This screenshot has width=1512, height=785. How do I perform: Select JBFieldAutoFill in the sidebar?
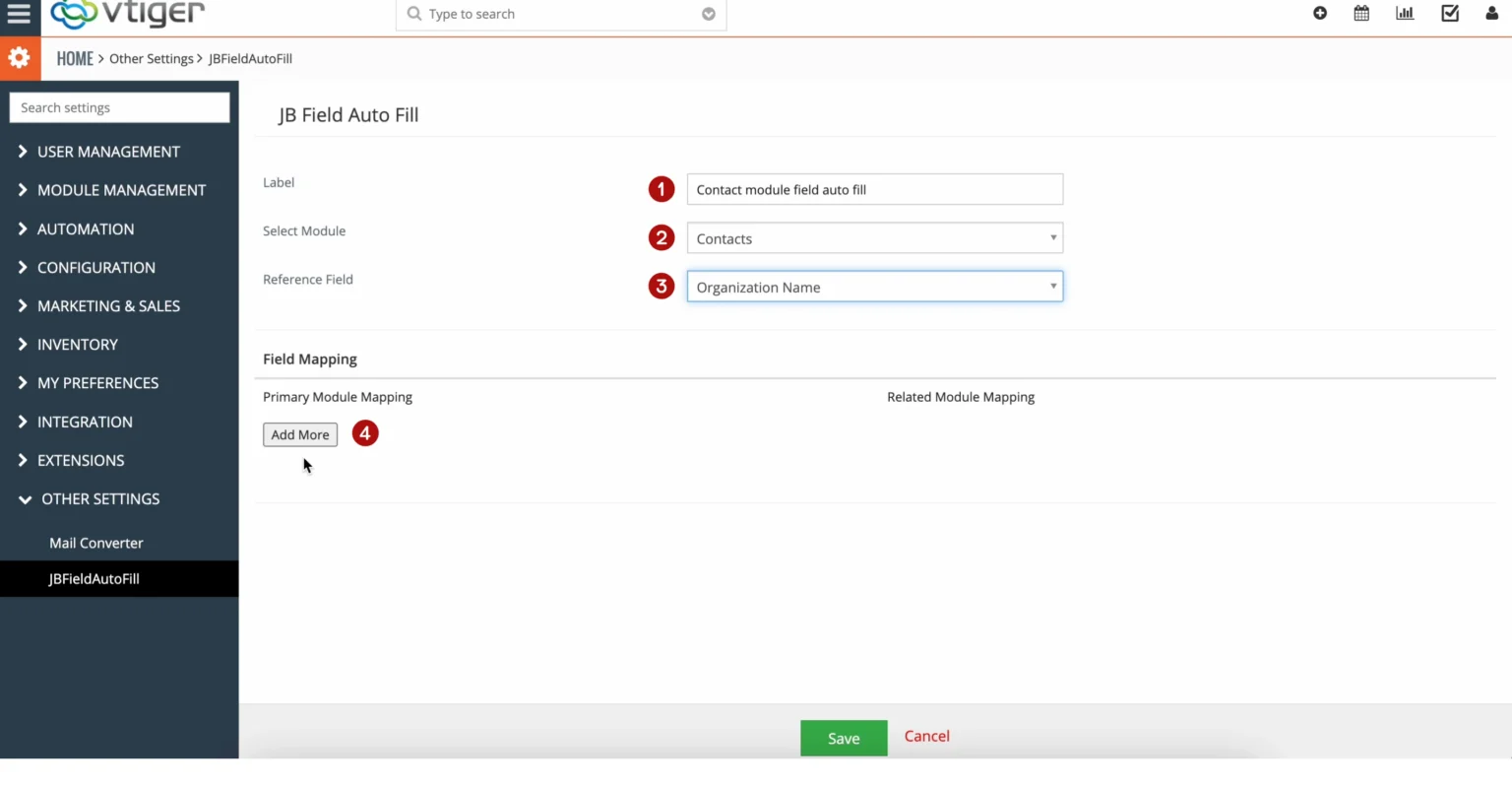[94, 578]
